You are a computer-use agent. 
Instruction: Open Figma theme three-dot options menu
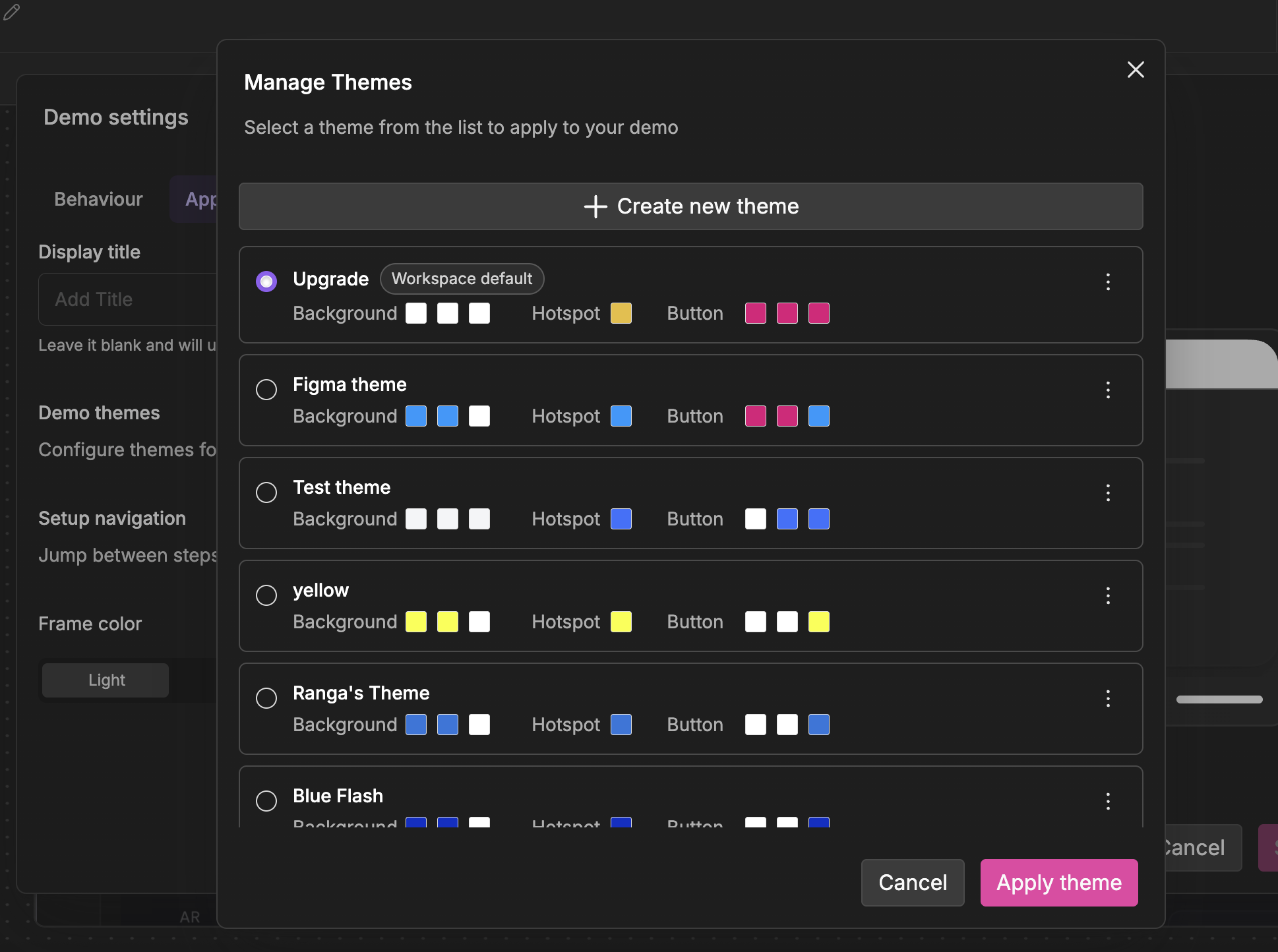(1108, 390)
